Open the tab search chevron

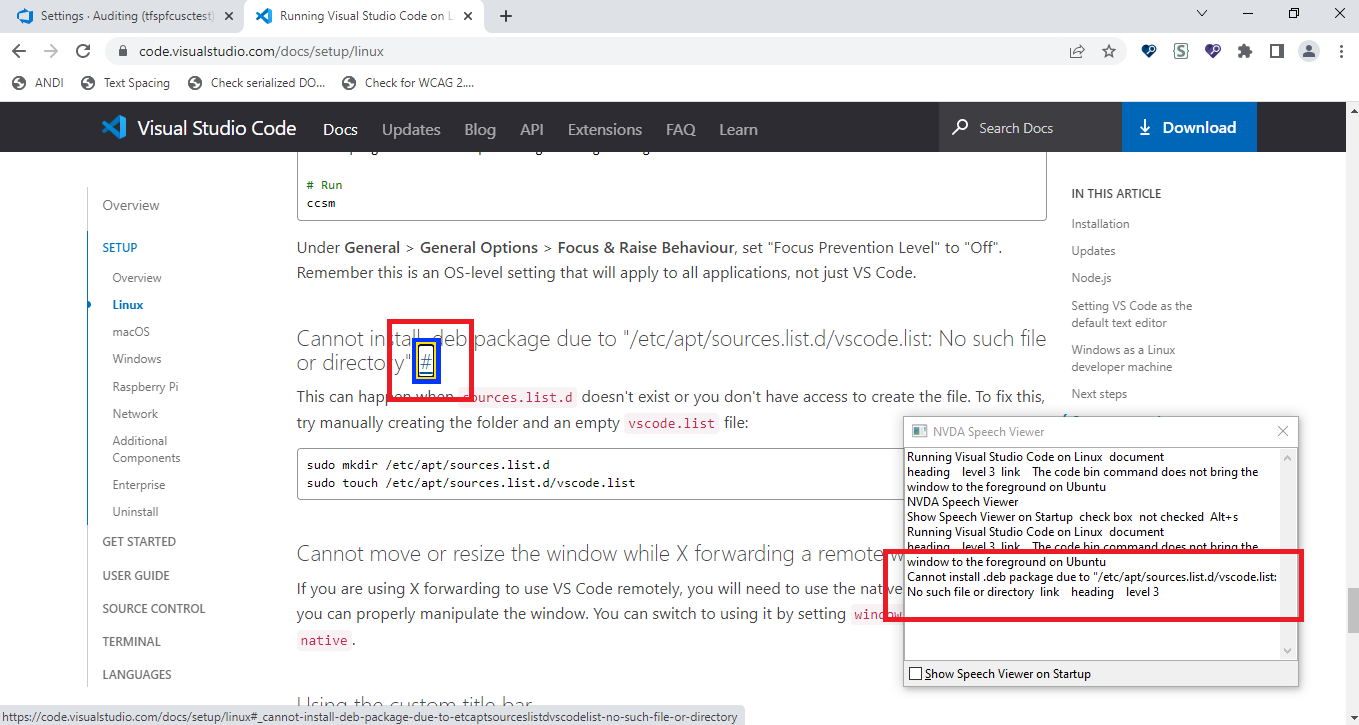[x=1201, y=15]
